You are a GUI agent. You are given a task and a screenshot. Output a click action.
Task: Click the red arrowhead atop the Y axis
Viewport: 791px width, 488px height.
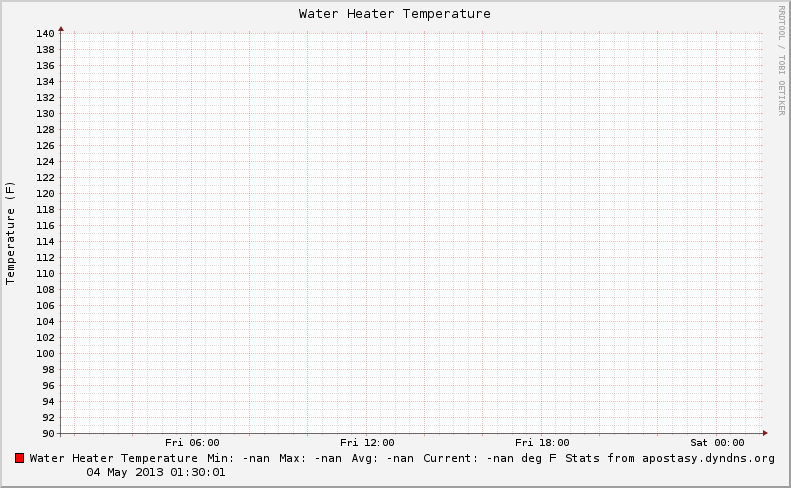pos(61,29)
